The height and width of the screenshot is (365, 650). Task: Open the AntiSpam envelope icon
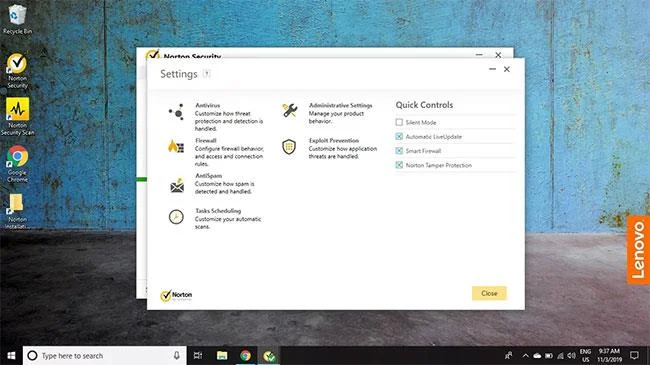[177, 185]
